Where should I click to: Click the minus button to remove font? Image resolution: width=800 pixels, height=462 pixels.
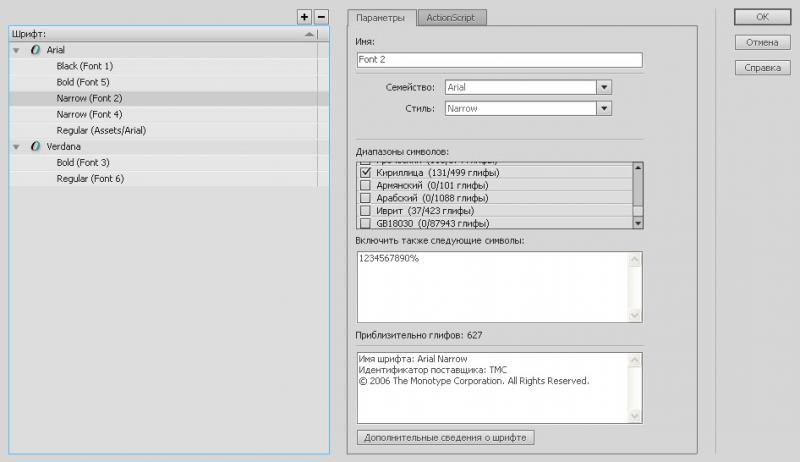coord(321,17)
